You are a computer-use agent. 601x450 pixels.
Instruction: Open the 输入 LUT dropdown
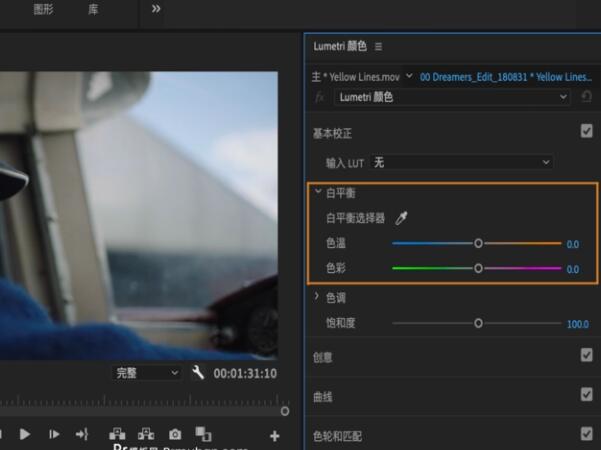click(x=461, y=163)
